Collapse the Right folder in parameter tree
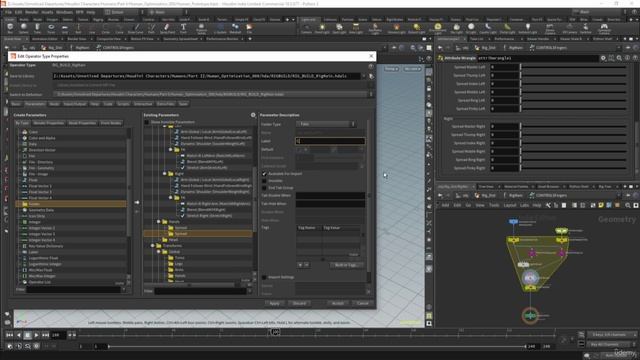The width and height of the screenshot is (640, 360). 165,174
